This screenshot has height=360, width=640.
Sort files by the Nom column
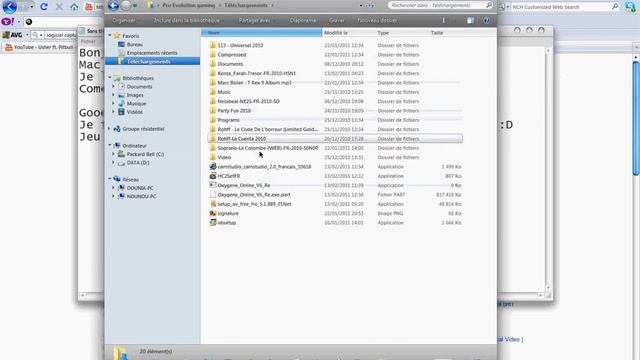(x=262, y=33)
